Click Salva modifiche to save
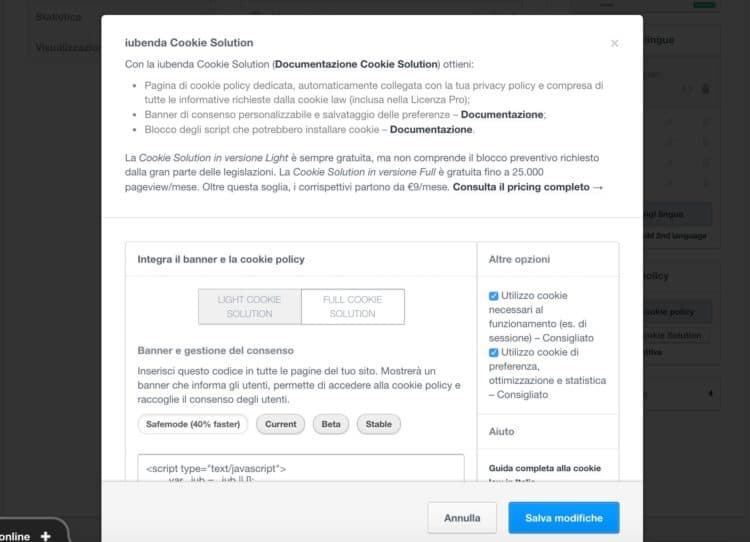This screenshot has width=750, height=542. 564,518
